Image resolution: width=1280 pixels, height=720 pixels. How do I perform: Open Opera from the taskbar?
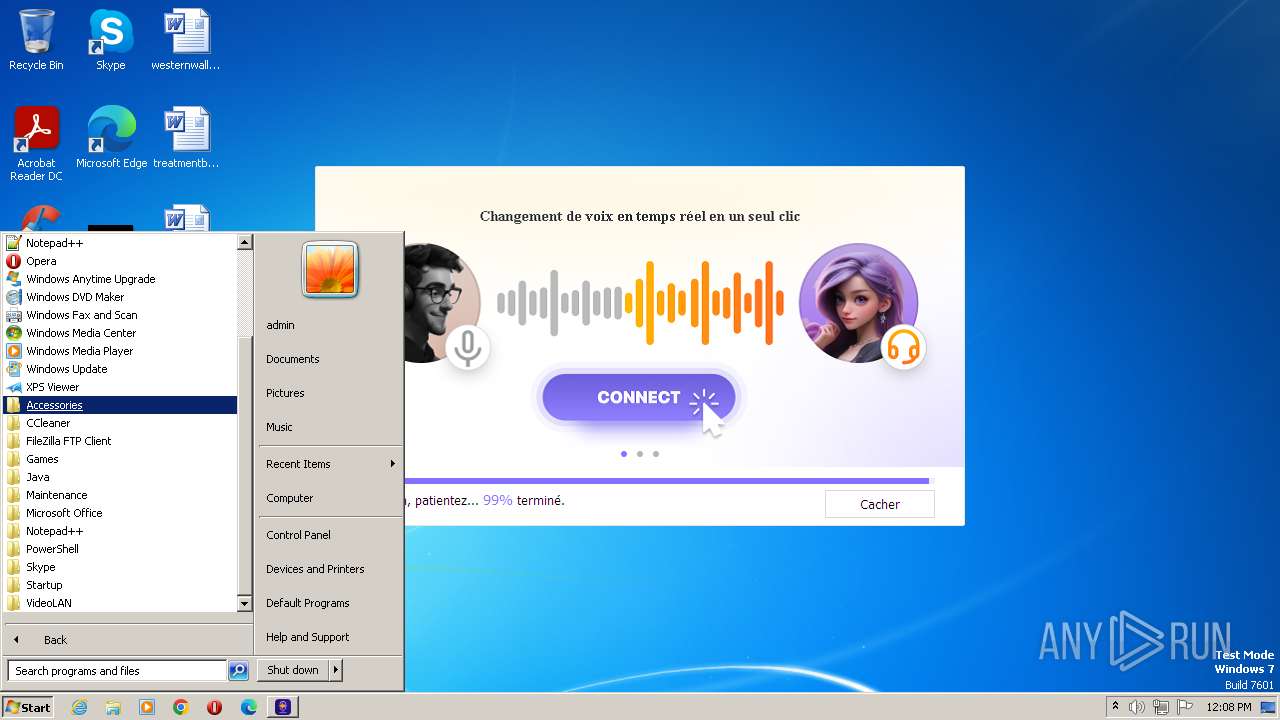[x=214, y=707]
